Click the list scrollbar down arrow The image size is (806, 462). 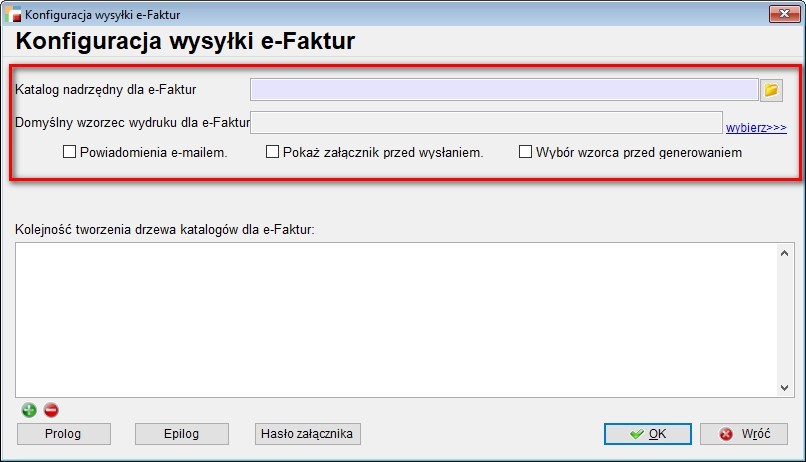tap(784, 388)
